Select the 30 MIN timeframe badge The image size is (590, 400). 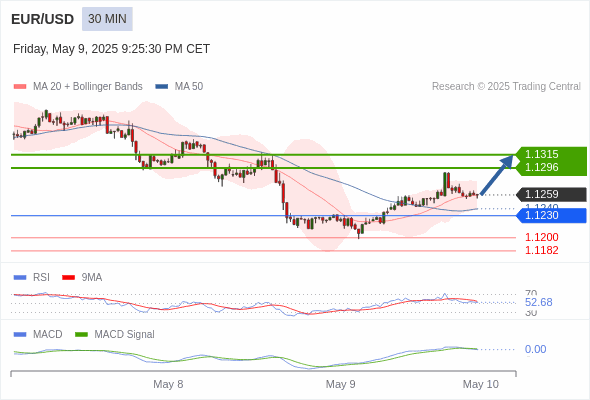point(107,19)
